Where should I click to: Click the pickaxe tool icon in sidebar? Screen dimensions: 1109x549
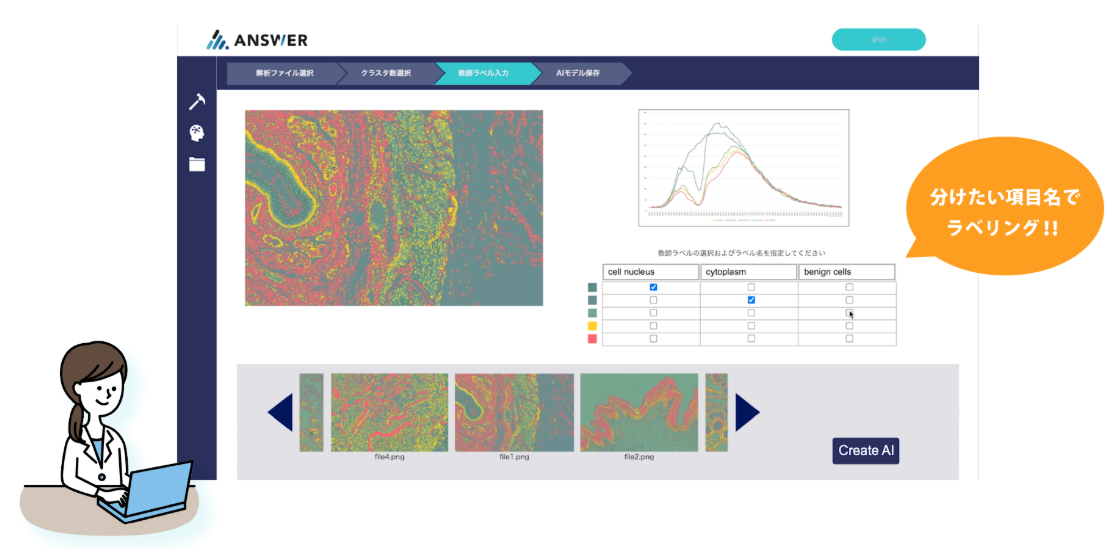coord(197,102)
